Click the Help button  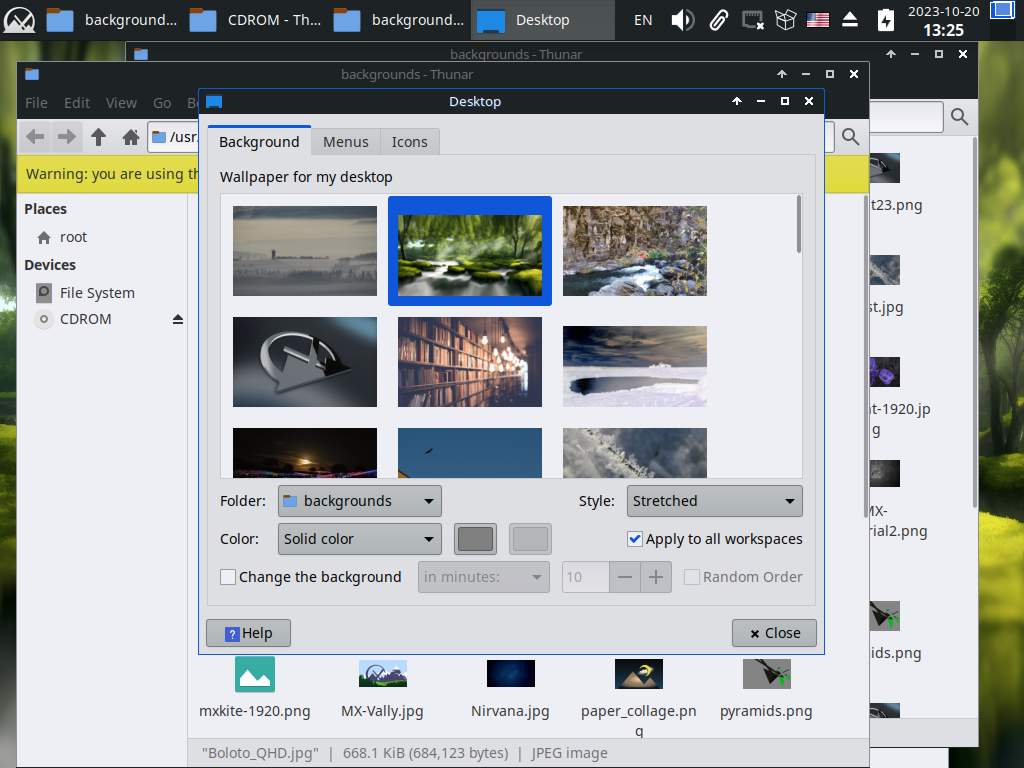tap(248, 633)
